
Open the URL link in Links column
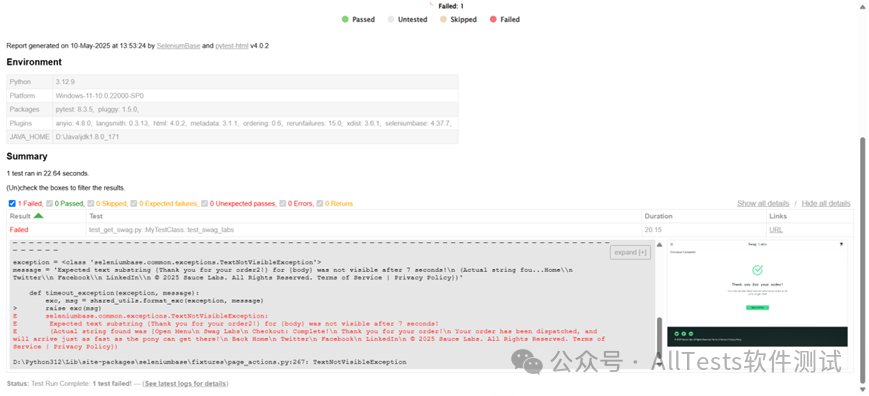pyautogui.click(x=775, y=230)
